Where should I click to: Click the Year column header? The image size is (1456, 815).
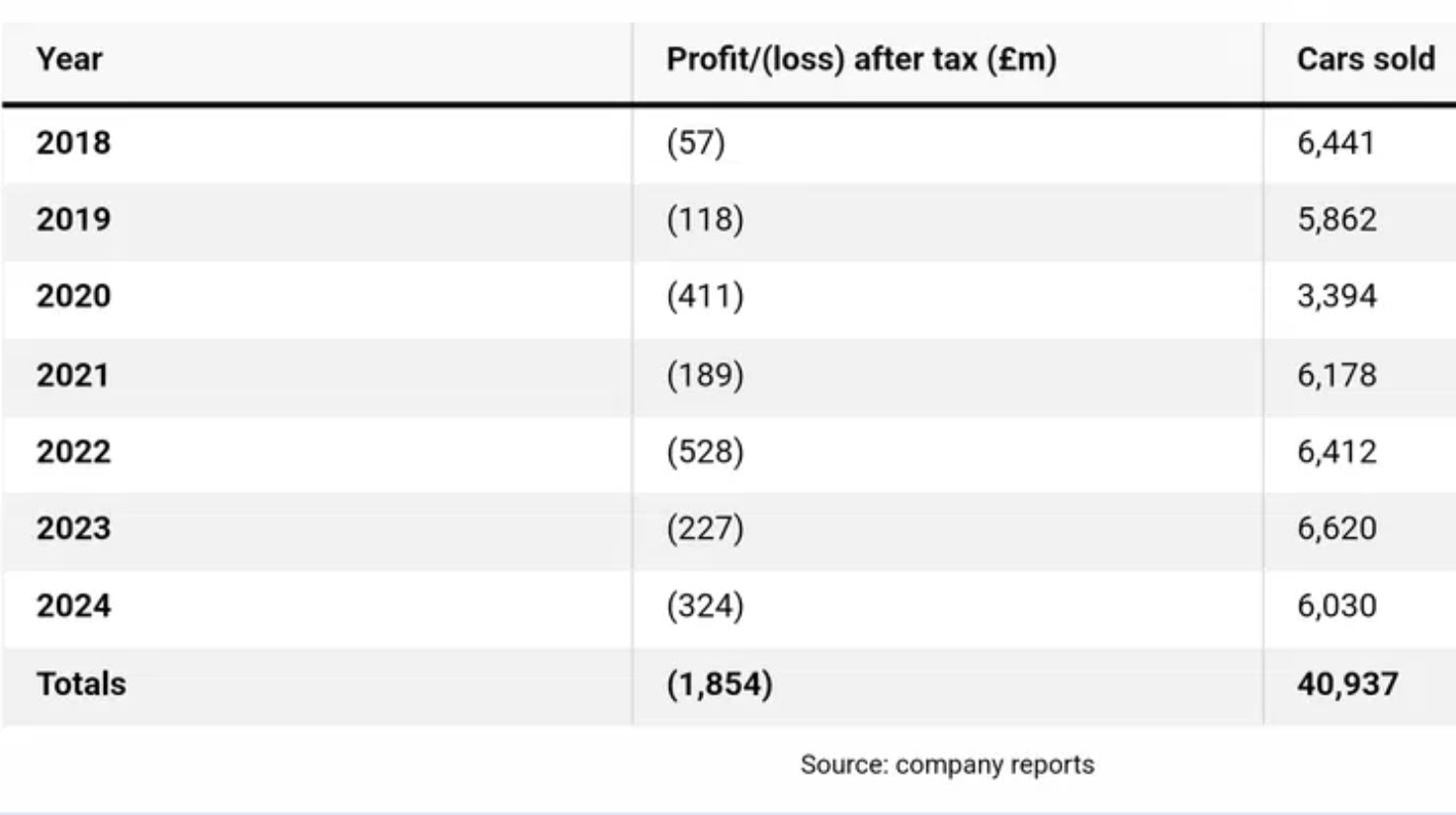(69, 59)
